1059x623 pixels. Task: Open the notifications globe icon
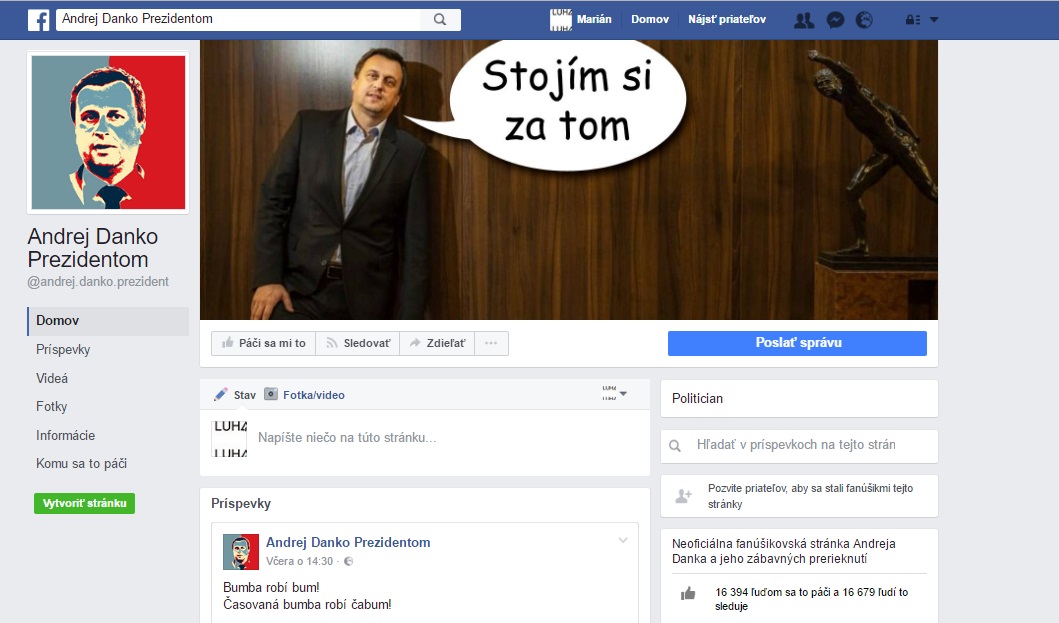point(864,19)
